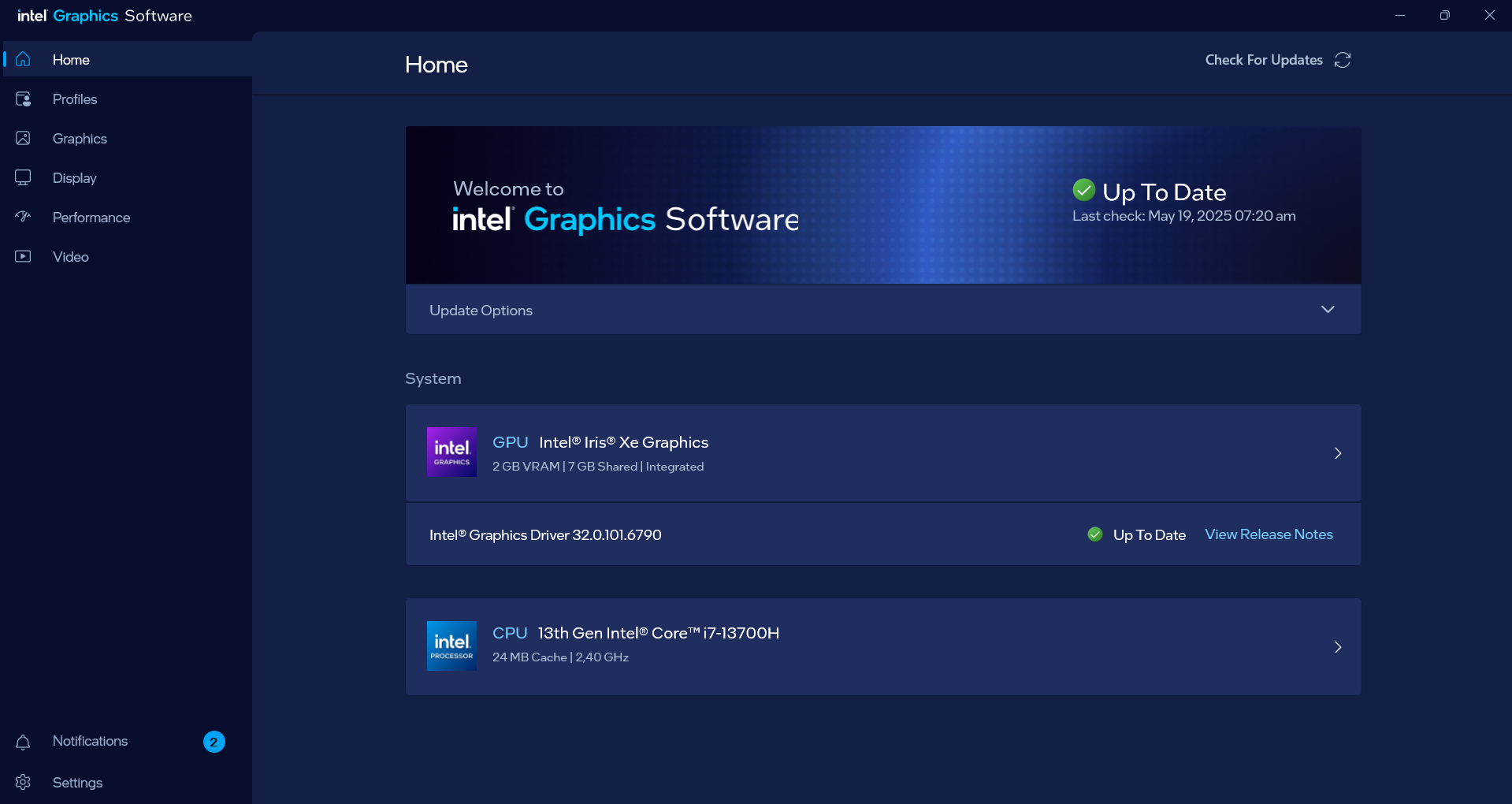
Task: Click the Home house icon in sidebar
Action: pyautogui.click(x=23, y=59)
